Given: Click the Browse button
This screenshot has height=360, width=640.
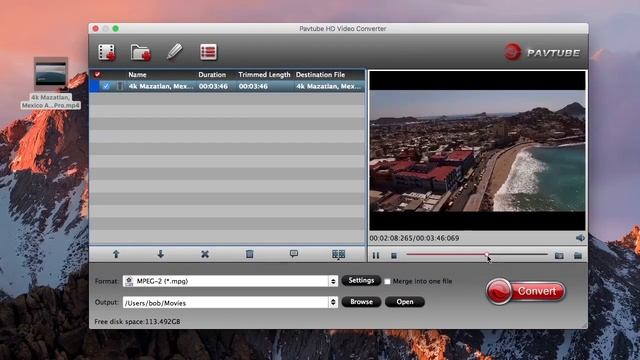Looking at the screenshot, I should (x=361, y=302).
